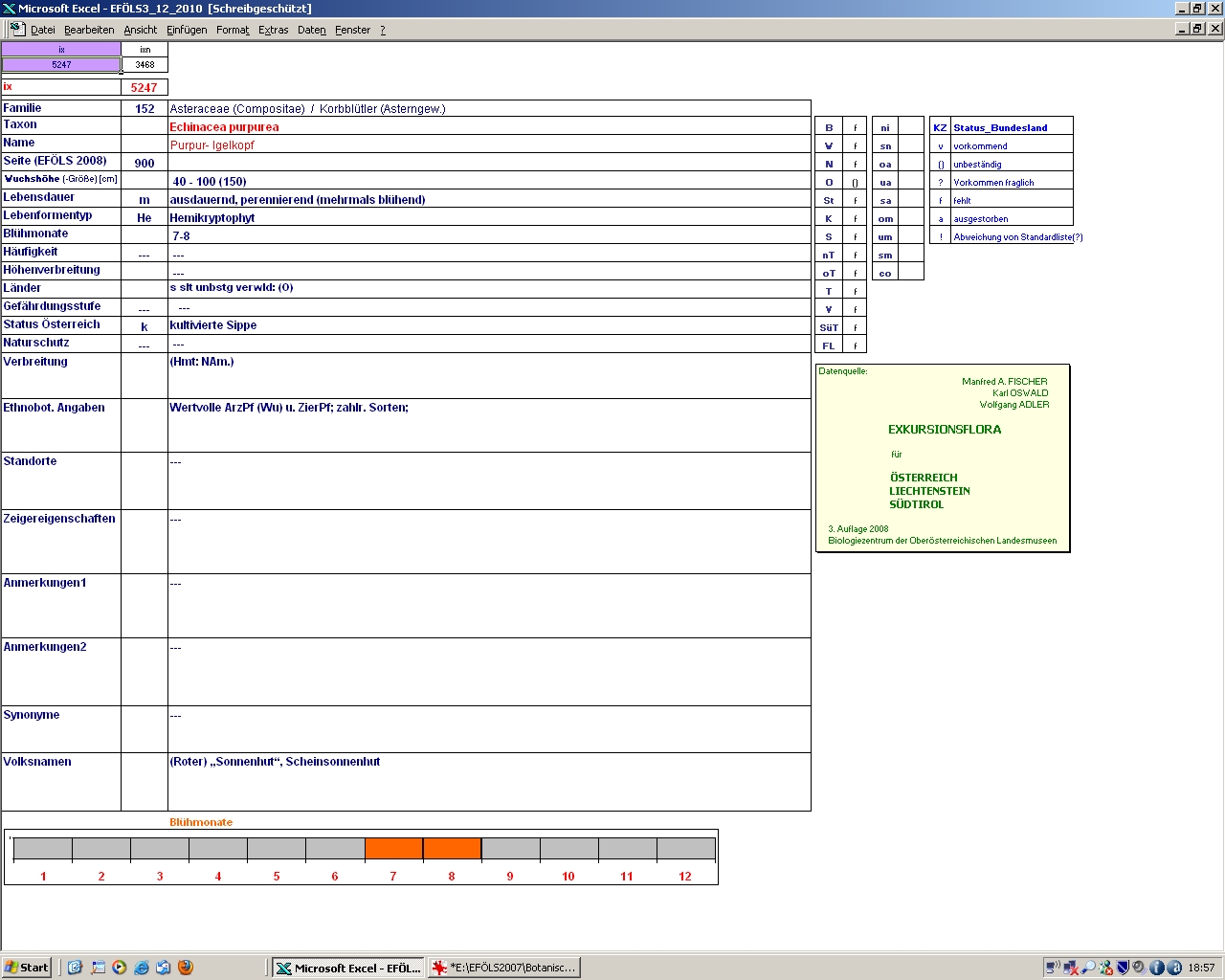Viewport: 1225px width, 980px height.
Task: Open the Windows Messenger tray icon
Action: pos(1105,968)
